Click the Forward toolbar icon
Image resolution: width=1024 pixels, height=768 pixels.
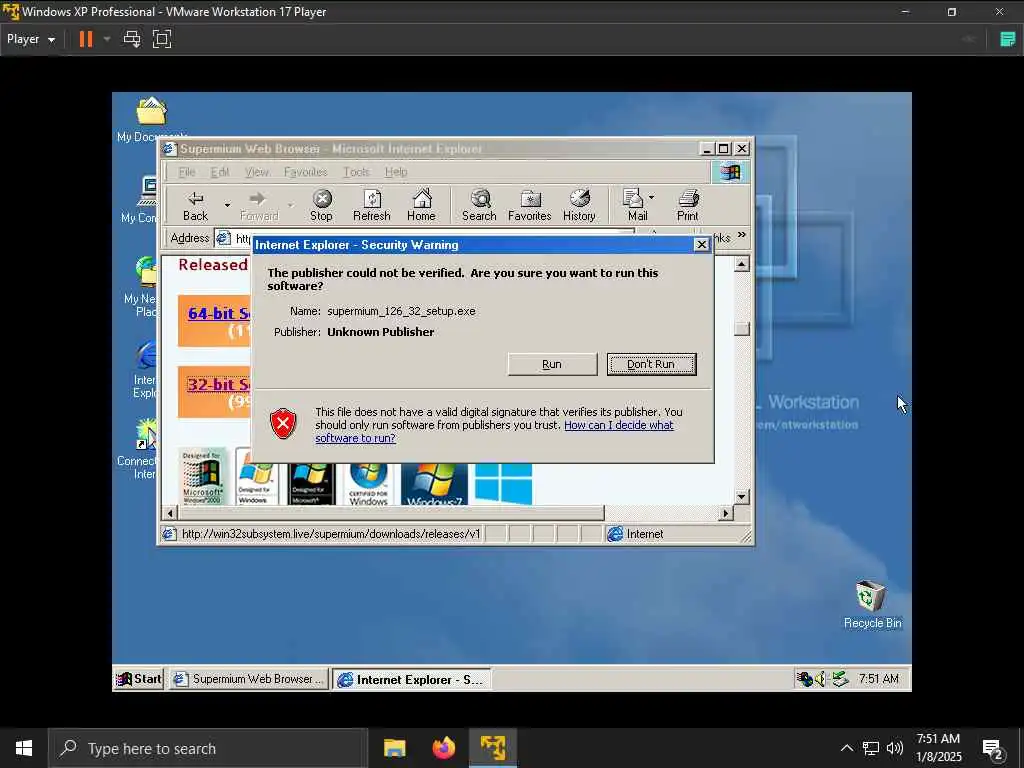click(259, 205)
